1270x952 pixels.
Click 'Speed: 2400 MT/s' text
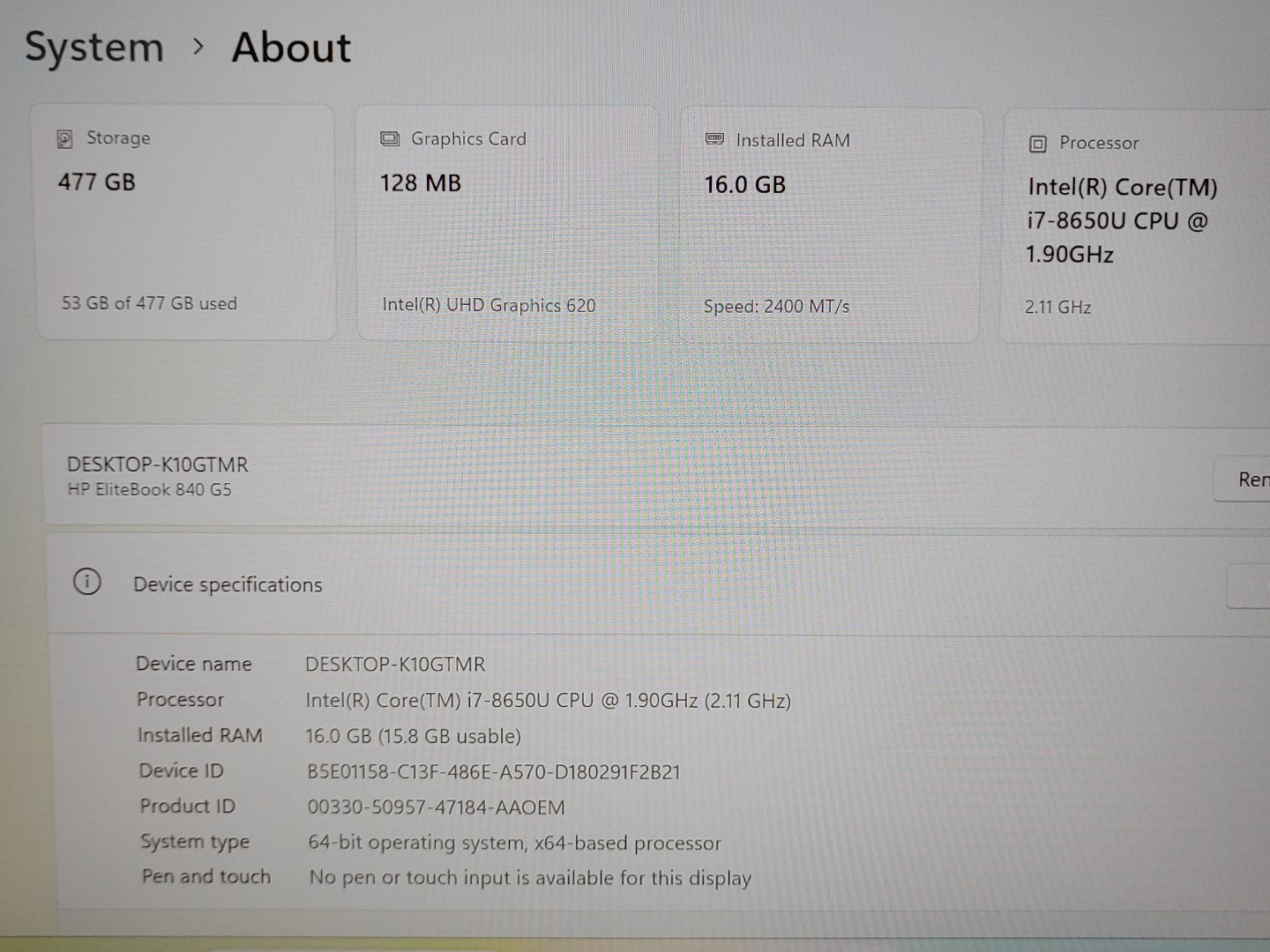pyautogui.click(x=776, y=307)
